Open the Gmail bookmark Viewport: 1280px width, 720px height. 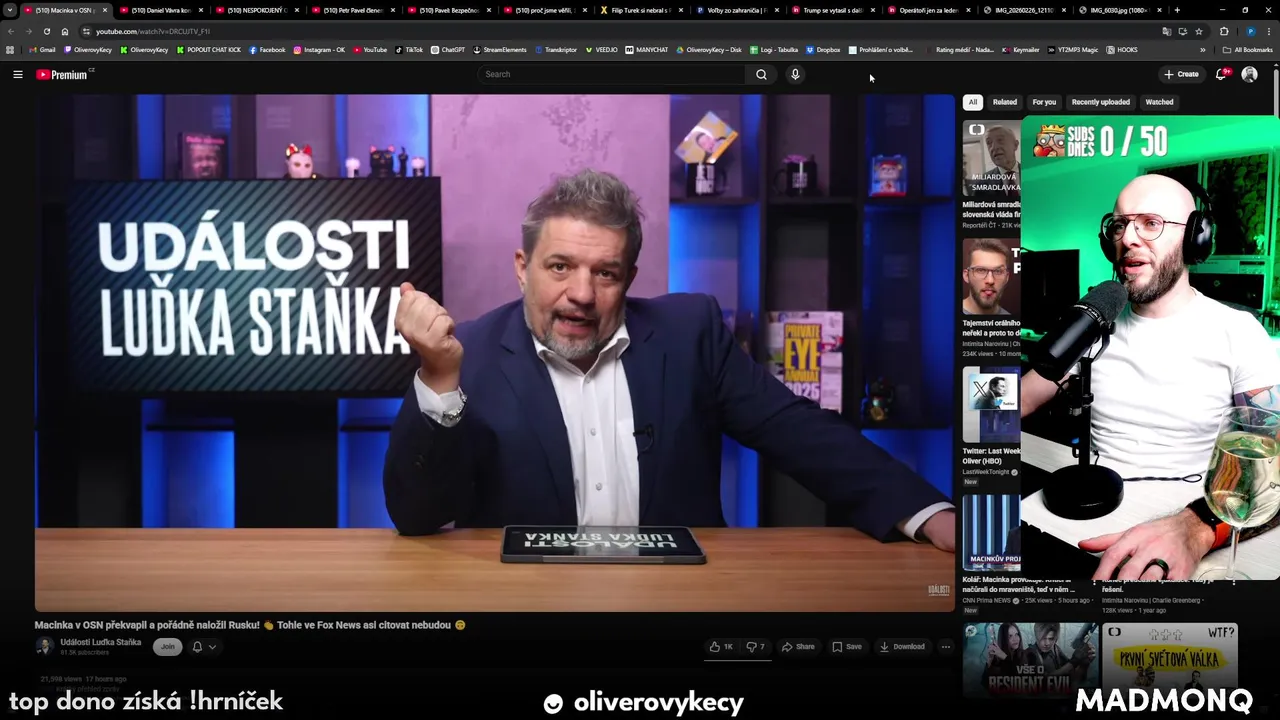pyautogui.click(x=42, y=49)
